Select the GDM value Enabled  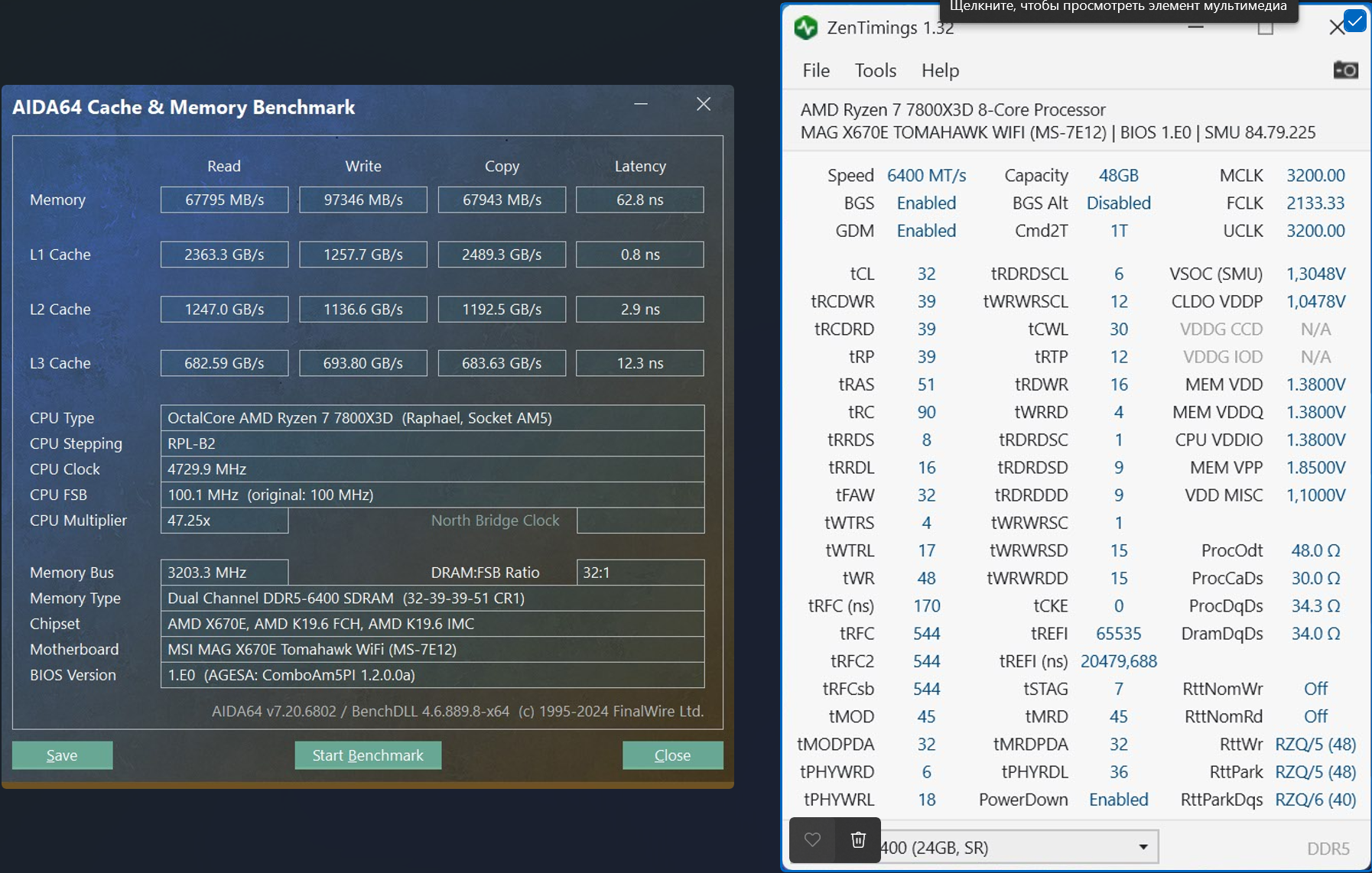926,230
